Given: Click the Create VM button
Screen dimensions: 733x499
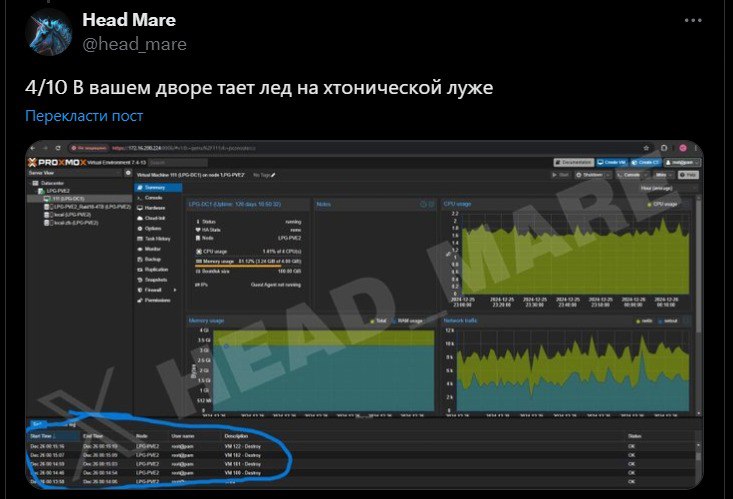Looking at the screenshot, I should pos(613,162).
